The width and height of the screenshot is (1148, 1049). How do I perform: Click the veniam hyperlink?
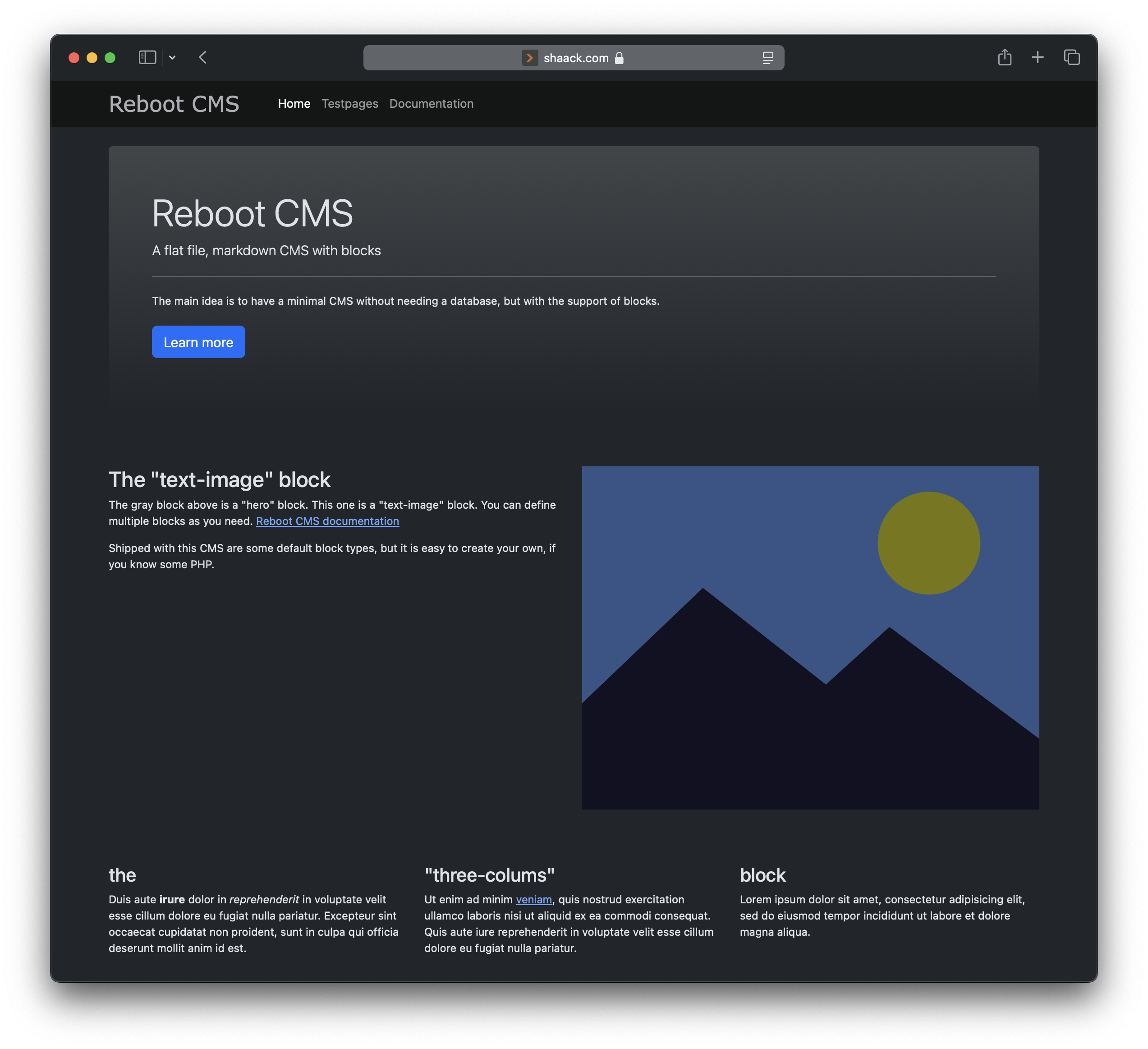[x=533, y=899]
